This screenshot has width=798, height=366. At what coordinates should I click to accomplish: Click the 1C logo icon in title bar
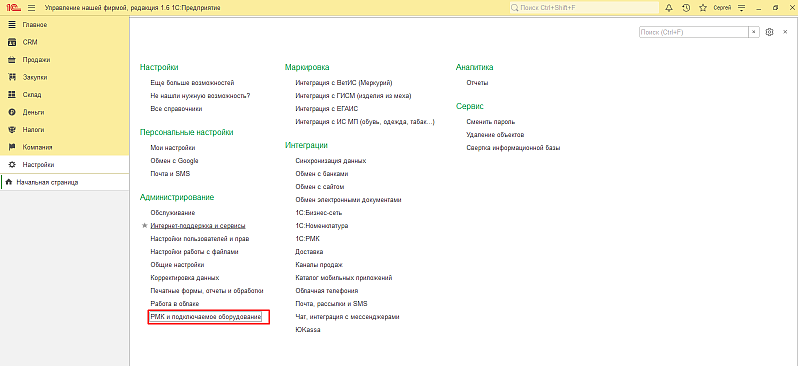13,8
